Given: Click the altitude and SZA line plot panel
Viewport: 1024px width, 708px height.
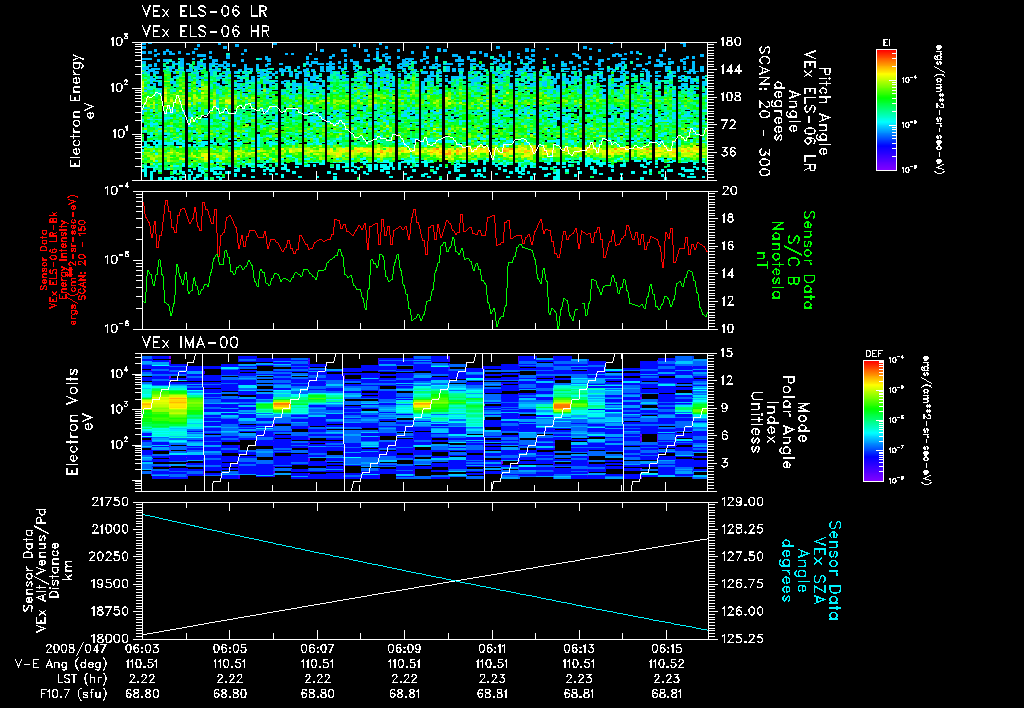Looking at the screenshot, I should (x=424, y=570).
